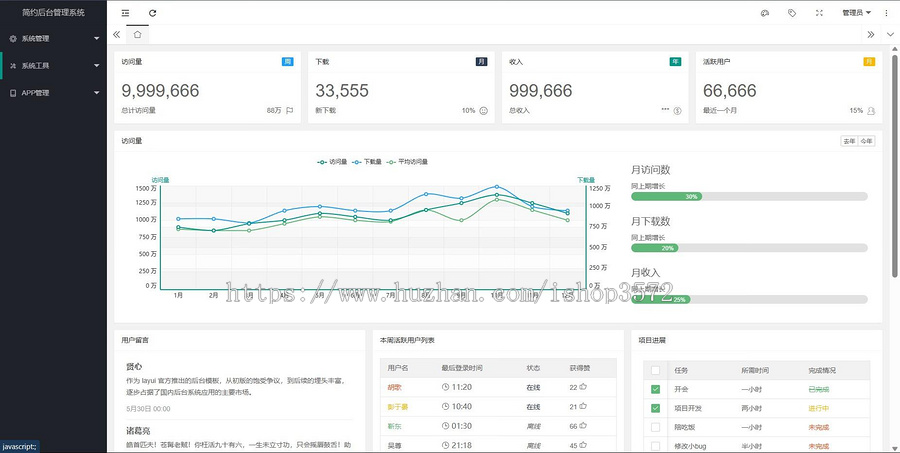Click the refresh icon in the top bar
The height and width of the screenshot is (453, 900).
coord(152,13)
